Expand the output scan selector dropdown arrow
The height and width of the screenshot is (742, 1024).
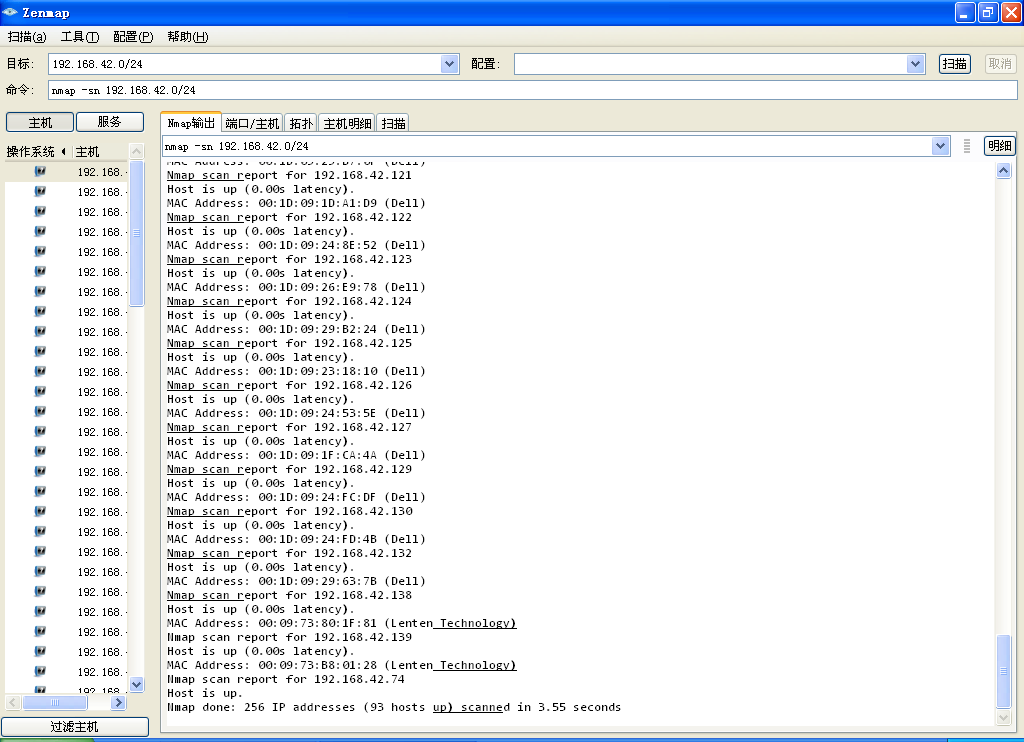[x=940, y=146]
